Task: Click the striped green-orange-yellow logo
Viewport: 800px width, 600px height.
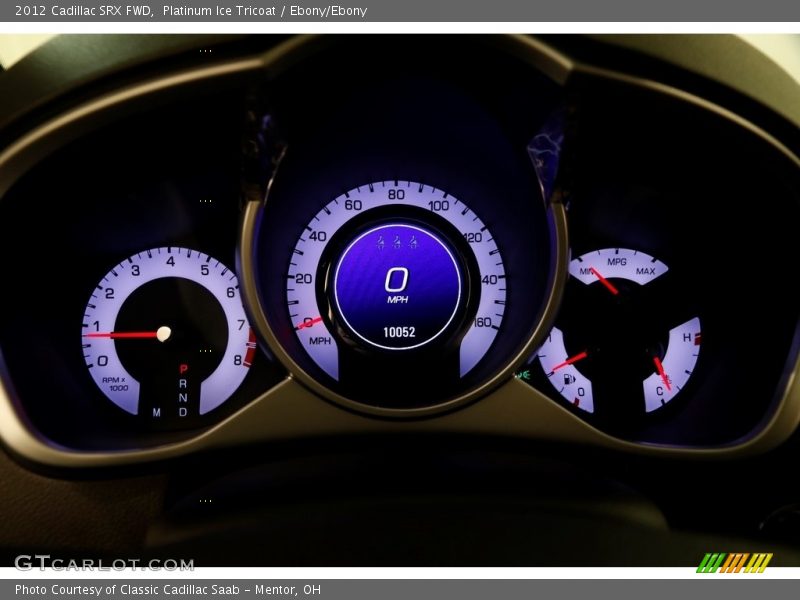Action: 734,563
